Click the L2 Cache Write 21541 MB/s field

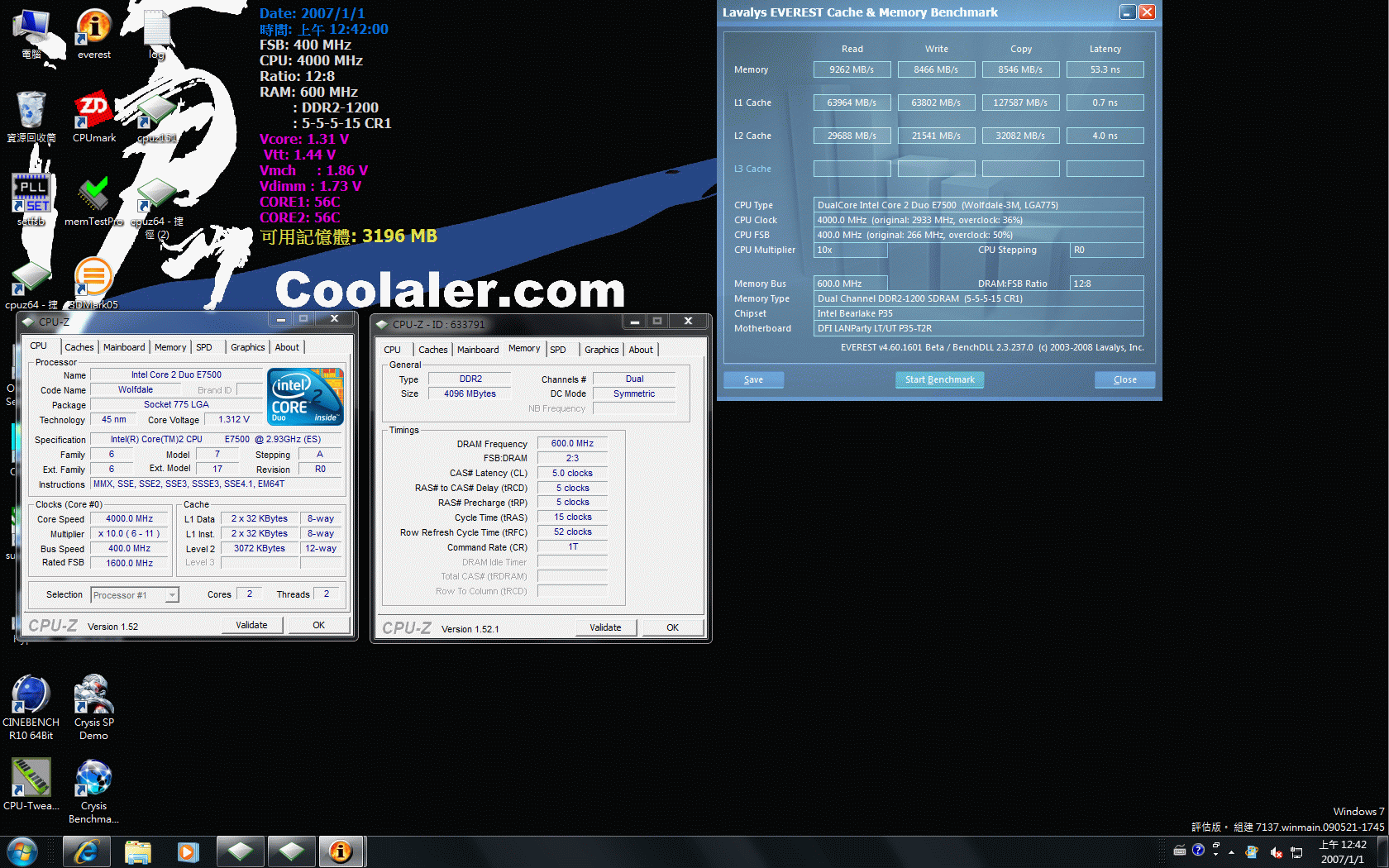(x=936, y=136)
